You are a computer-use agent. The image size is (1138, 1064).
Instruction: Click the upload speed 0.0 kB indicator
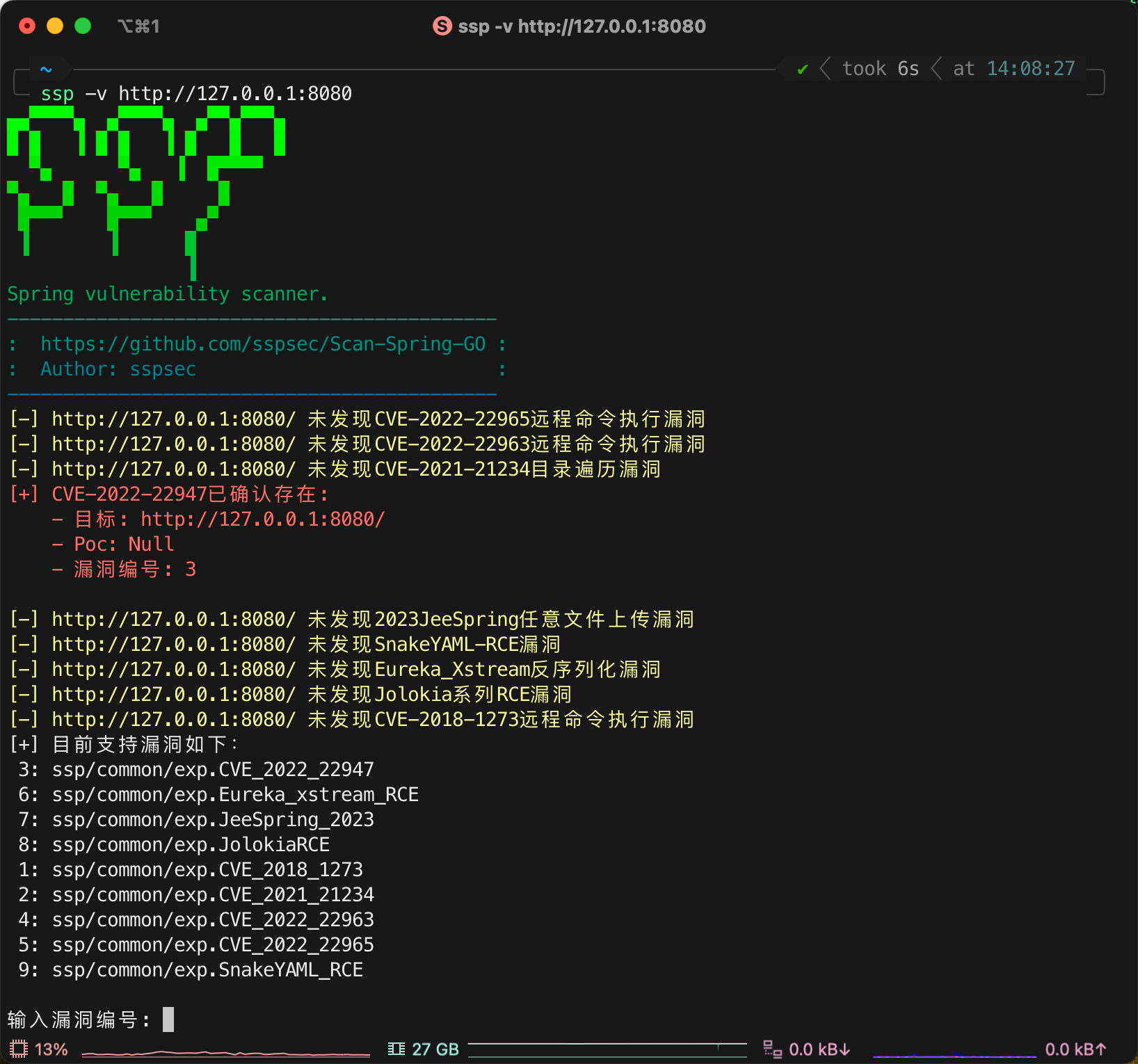tap(1075, 1049)
